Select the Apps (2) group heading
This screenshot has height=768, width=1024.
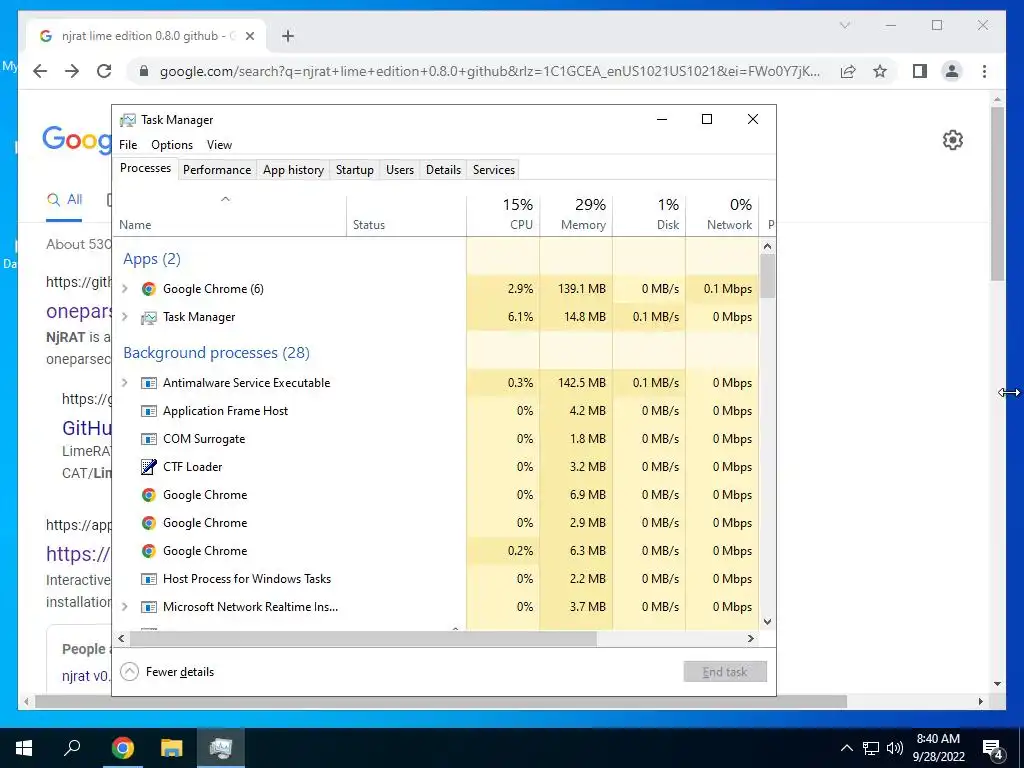click(x=152, y=259)
